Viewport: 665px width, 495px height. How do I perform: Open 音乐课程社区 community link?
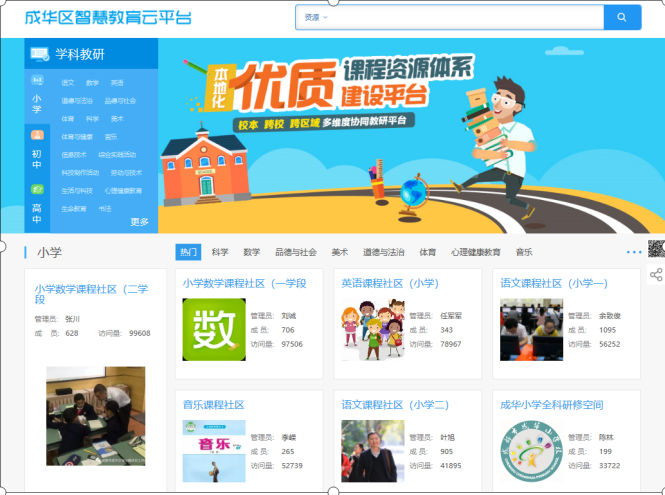click(213, 405)
